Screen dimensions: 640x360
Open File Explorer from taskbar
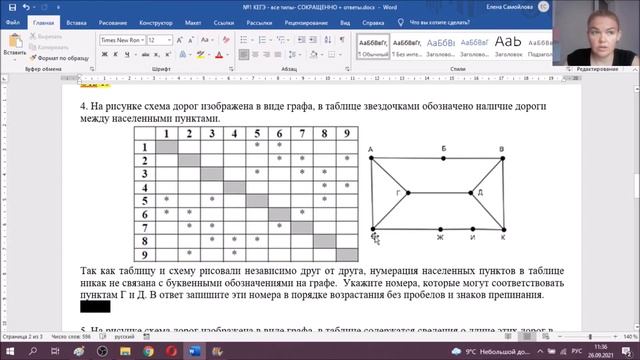(x=125, y=351)
